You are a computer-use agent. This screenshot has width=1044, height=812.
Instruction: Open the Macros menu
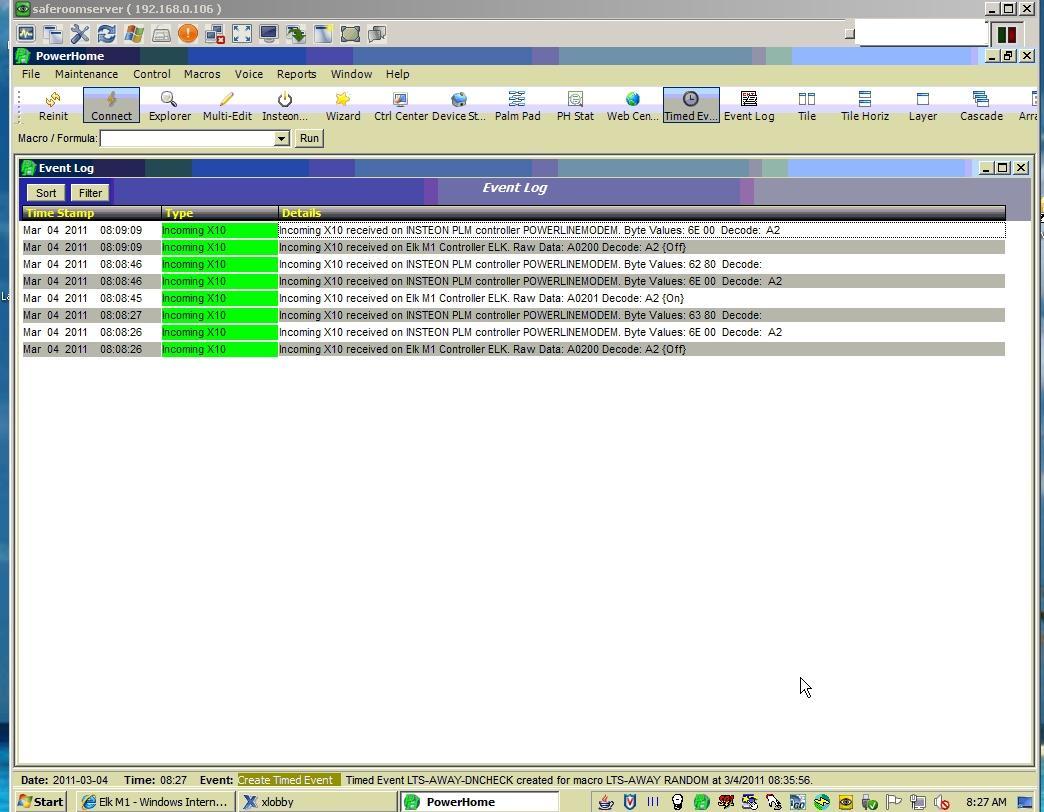202,74
